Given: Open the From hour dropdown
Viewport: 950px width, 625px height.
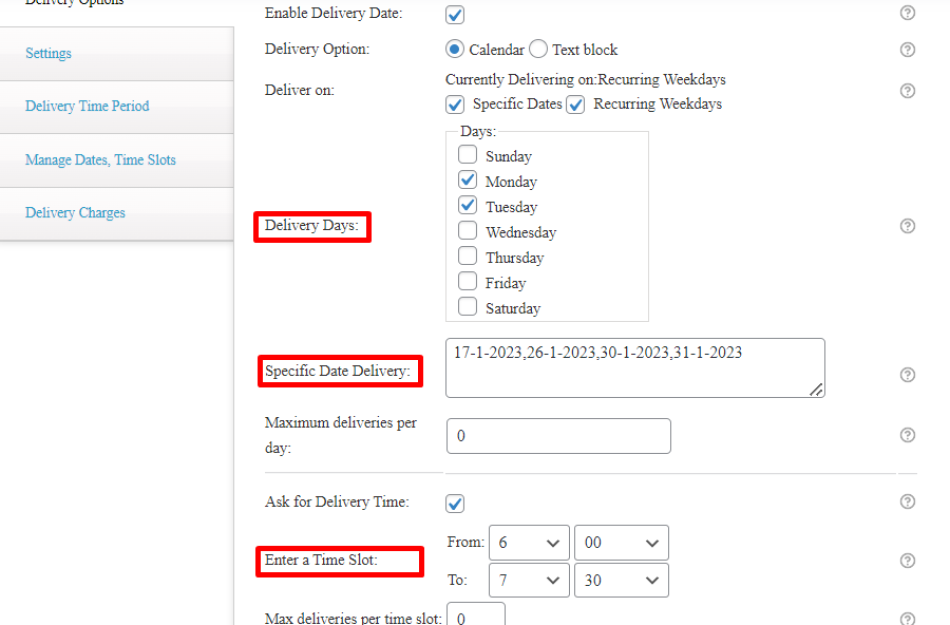Looking at the screenshot, I should click(x=529, y=542).
